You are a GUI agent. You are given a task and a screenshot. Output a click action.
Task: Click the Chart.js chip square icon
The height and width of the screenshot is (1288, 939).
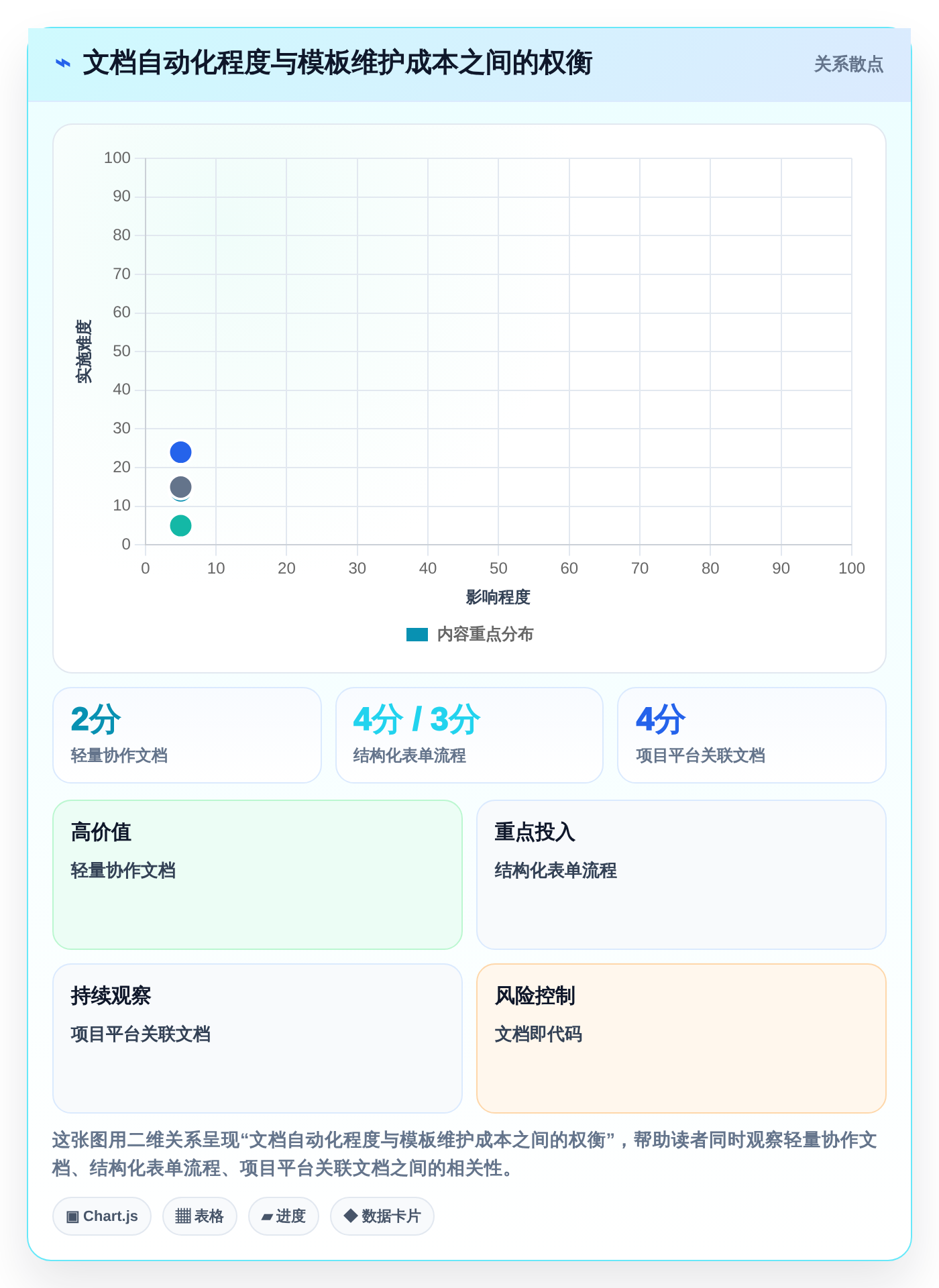(72, 1217)
